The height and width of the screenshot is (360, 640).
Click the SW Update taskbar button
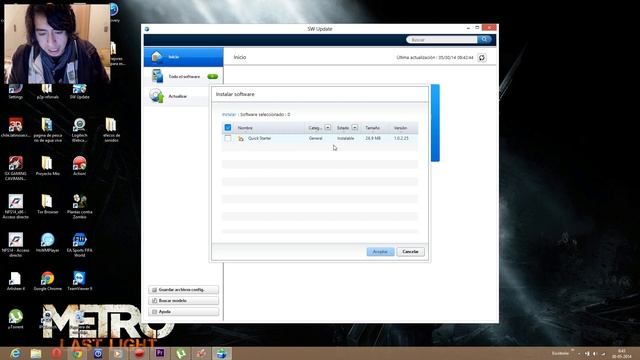click(222, 353)
